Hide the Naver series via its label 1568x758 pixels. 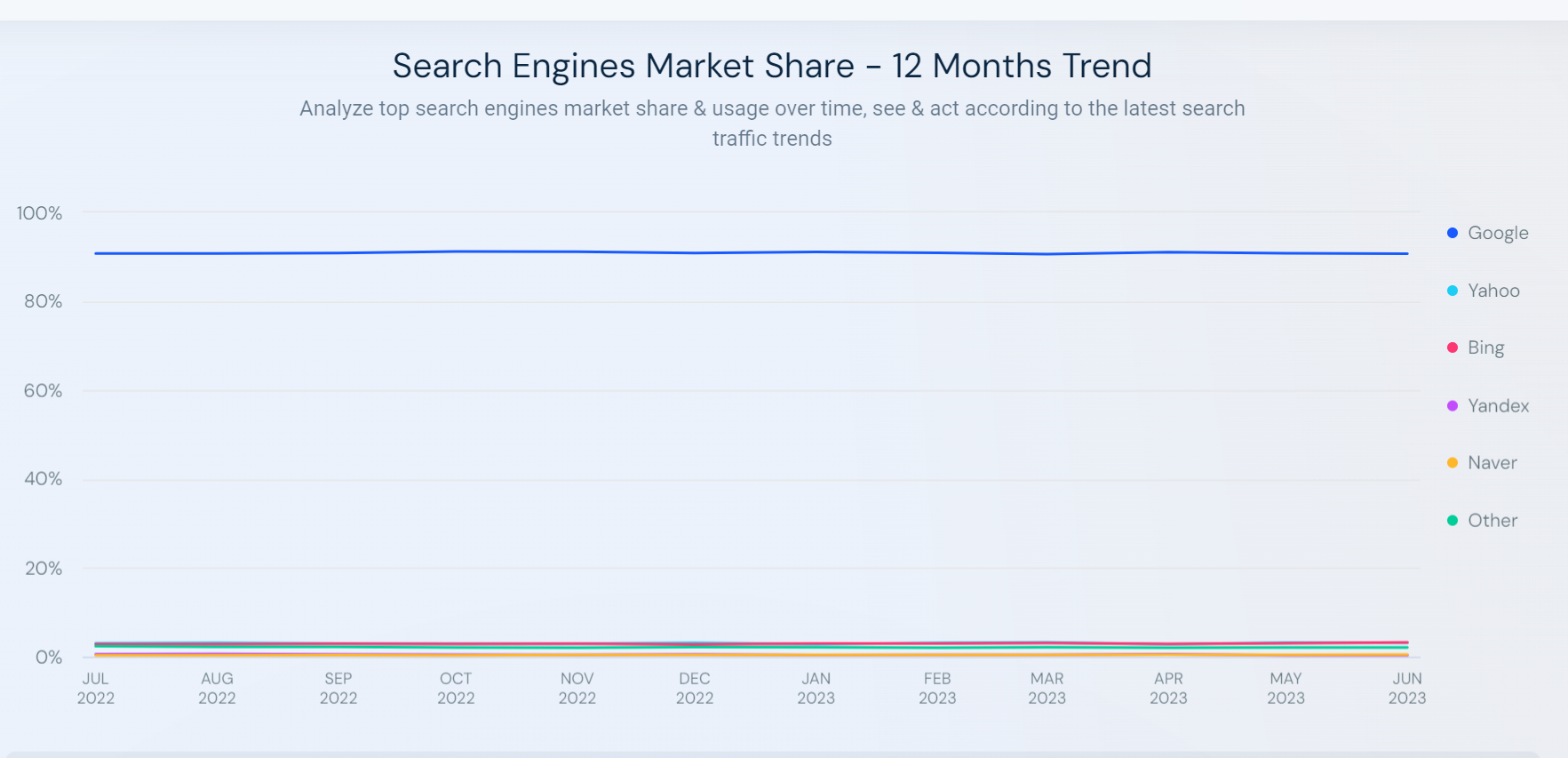1492,463
